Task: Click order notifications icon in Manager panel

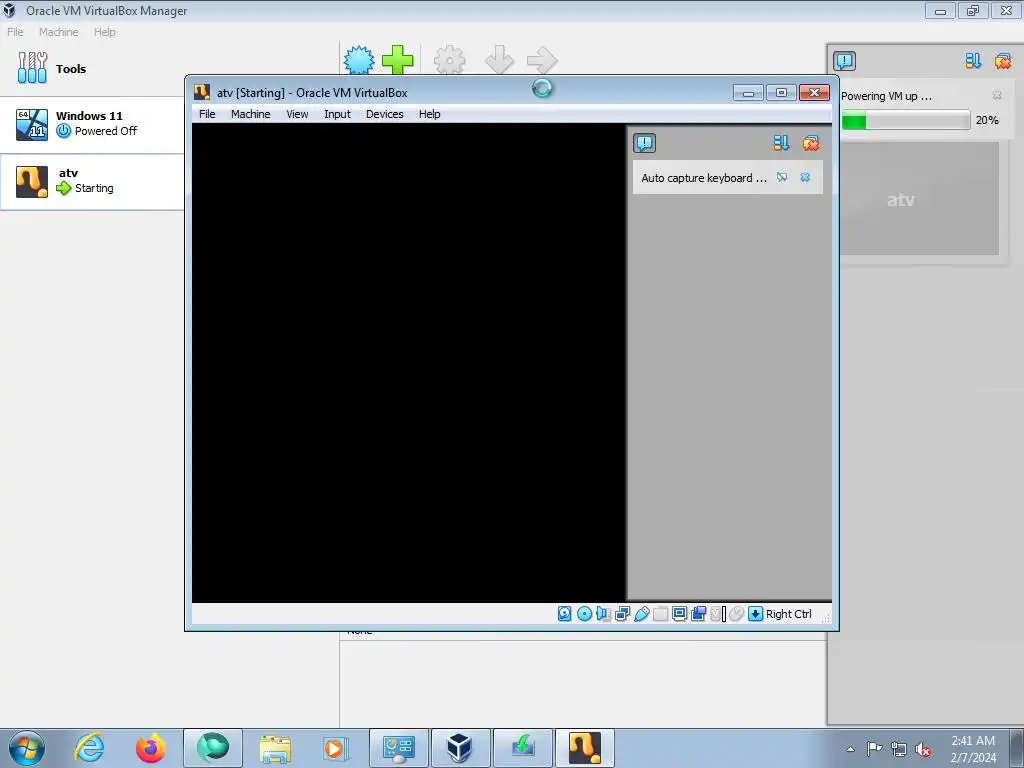Action: pyautogui.click(x=973, y=61)
